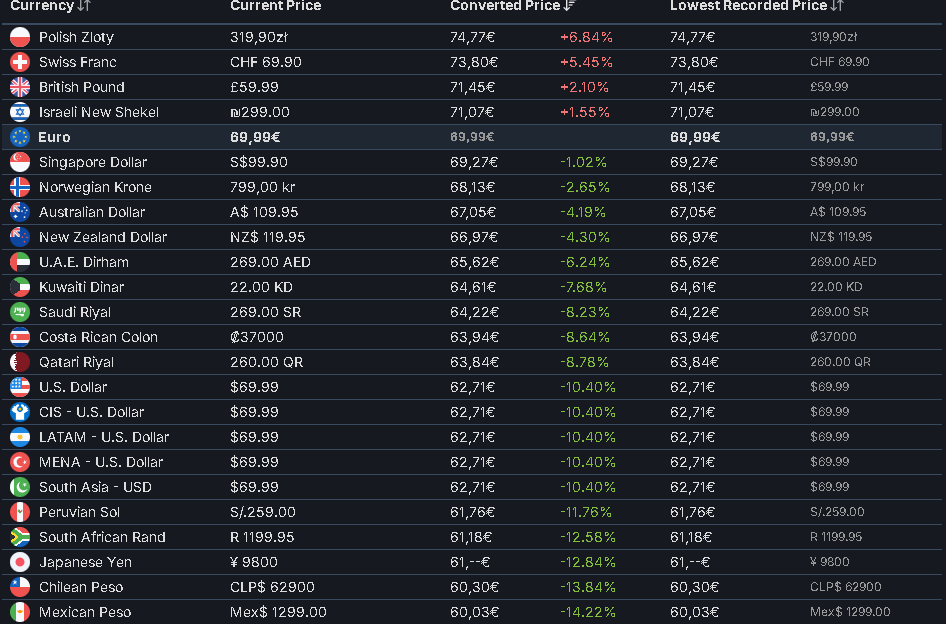Screen dimensions: 946x624
Task: Click sort icon next to Converted Price
Action: [x=569, y=6]
